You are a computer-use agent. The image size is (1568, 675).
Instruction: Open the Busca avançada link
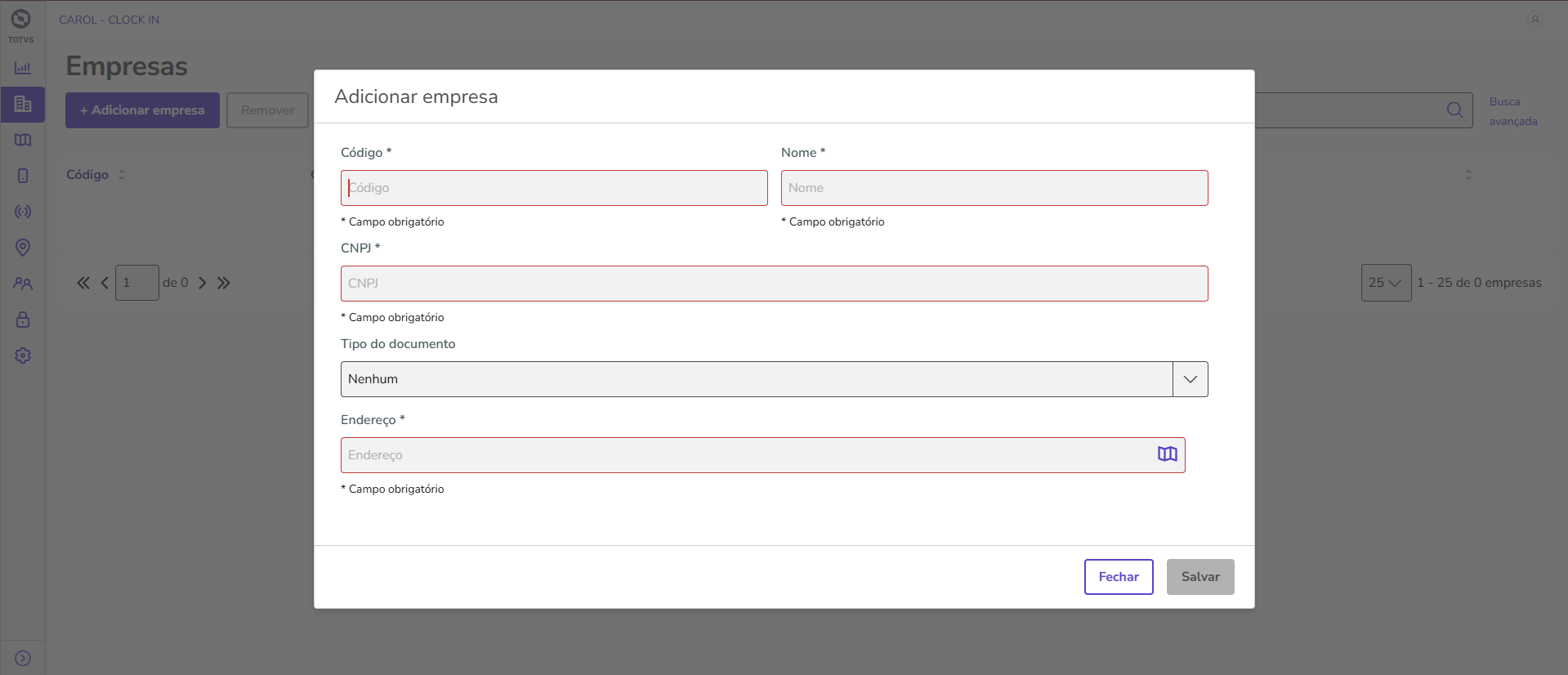tap(1512, 111)
